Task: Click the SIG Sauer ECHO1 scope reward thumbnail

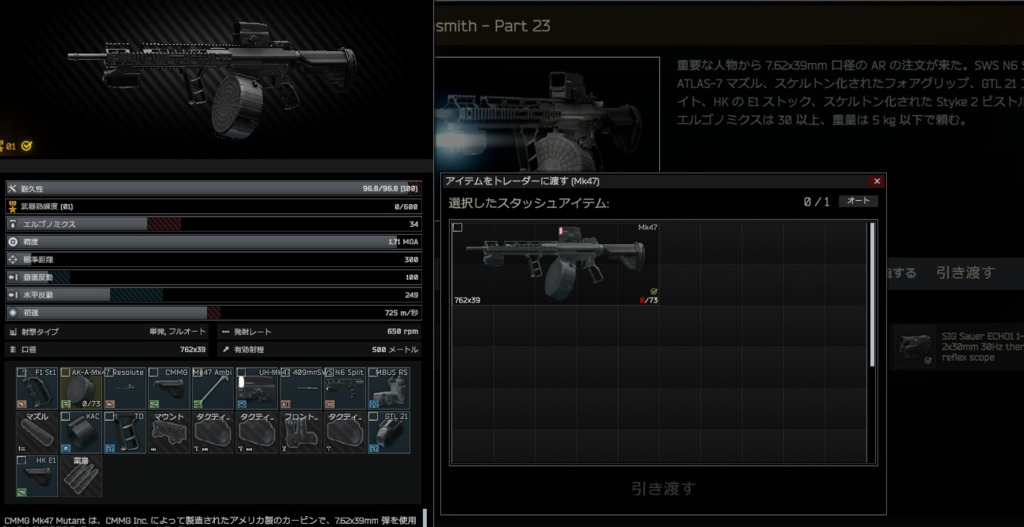Action: (x=913, y=344)
